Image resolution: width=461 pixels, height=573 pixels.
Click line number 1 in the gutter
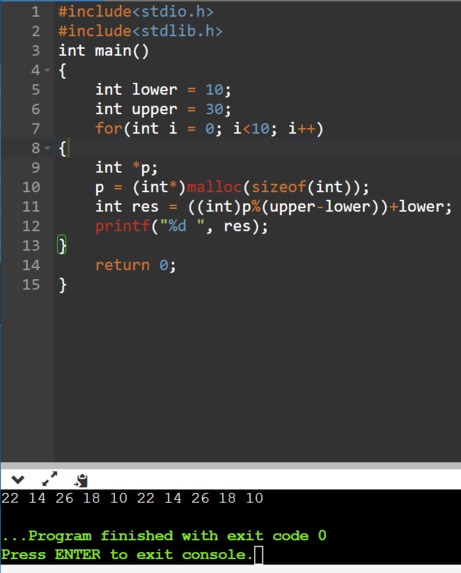(35, 12)
